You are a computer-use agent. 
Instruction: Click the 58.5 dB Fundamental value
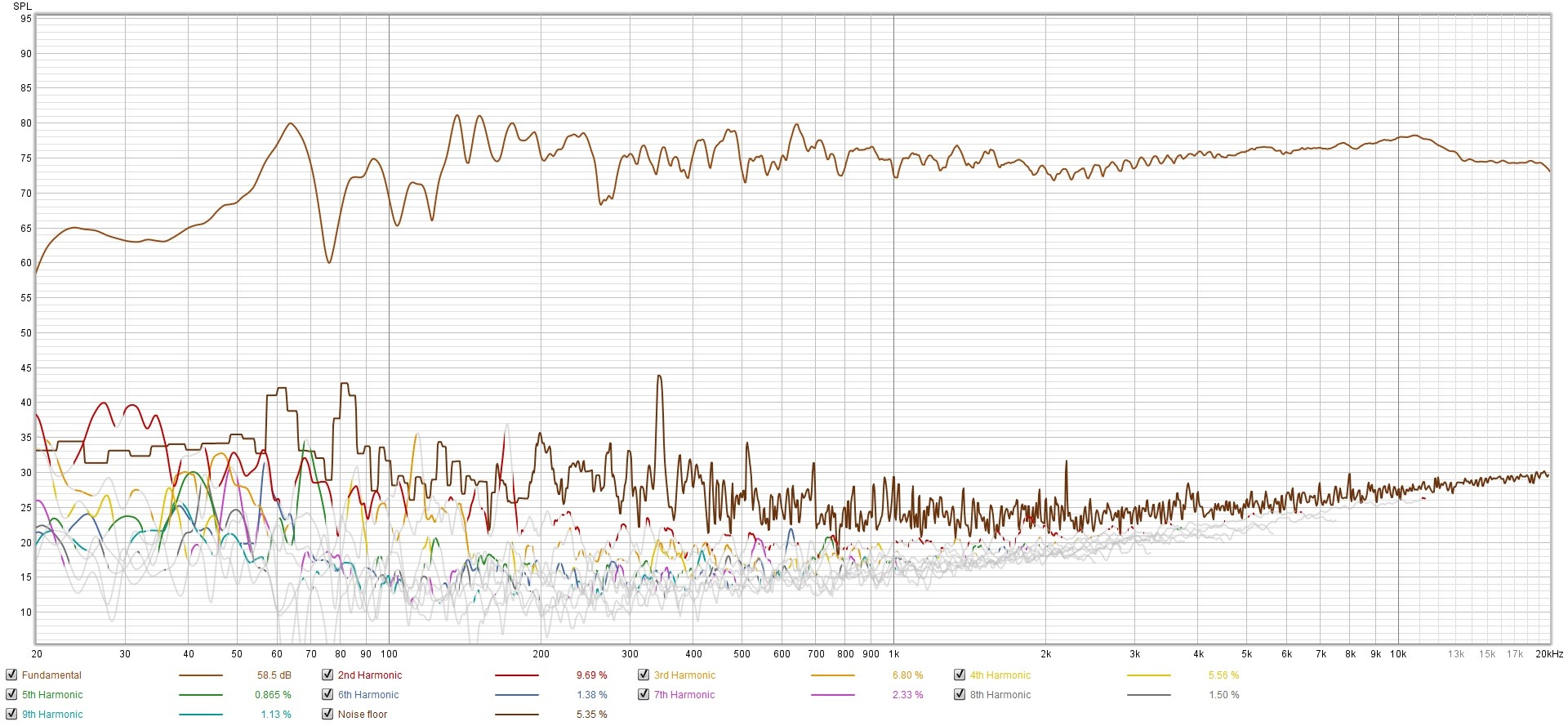[x=274, y=675]
